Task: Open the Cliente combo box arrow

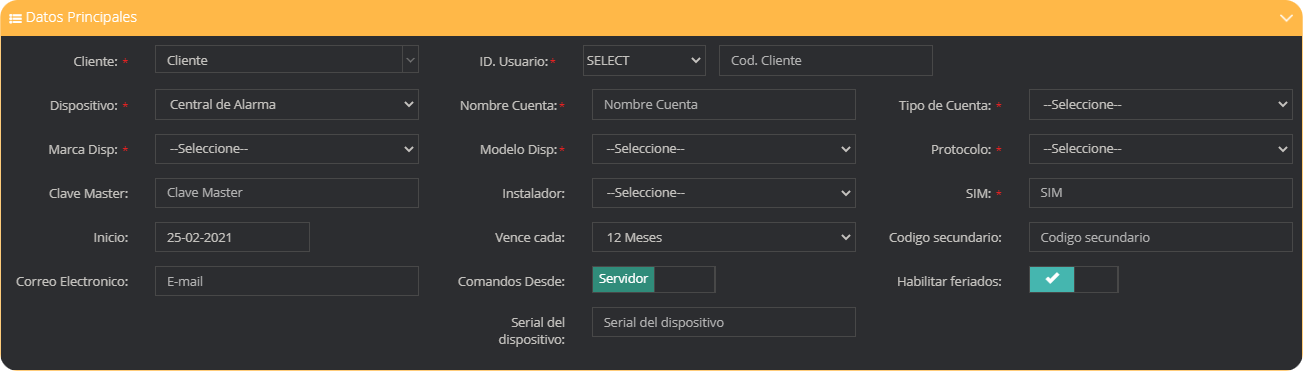Action: point(410,60)
